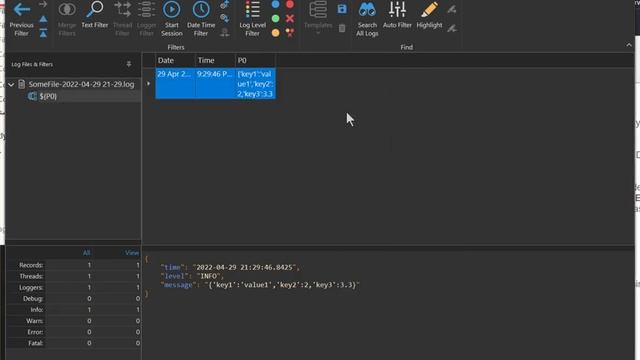The height and width of the screenshot is (360, 640).
Task: Click the All statistics column header
Action: [87, 253]
